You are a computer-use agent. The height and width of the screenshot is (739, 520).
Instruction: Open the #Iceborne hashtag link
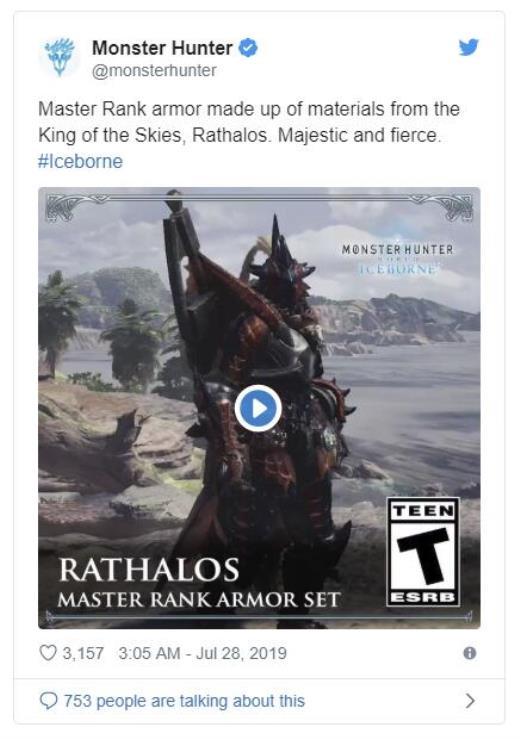80,161
